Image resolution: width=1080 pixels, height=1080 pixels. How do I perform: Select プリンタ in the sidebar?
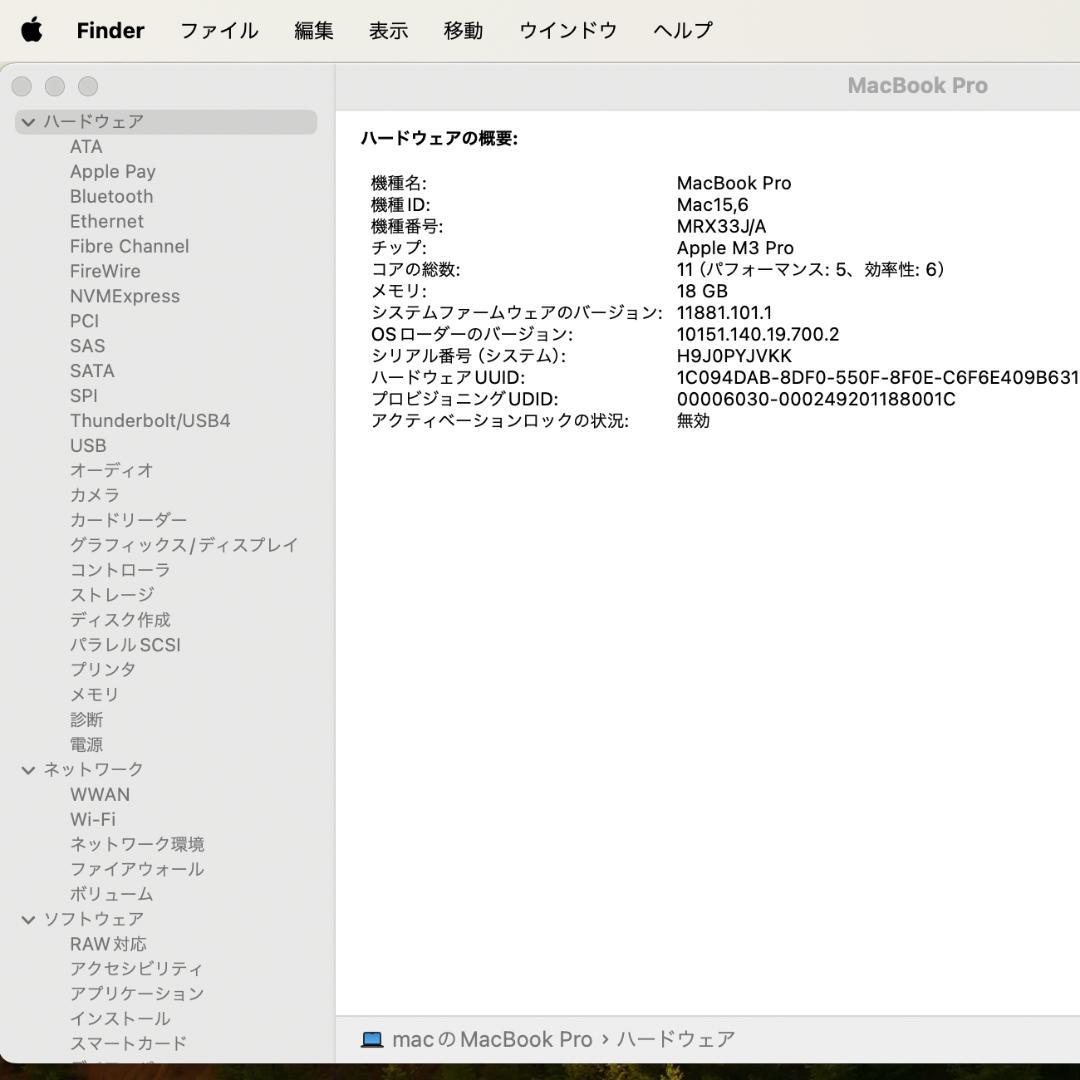tap(103, 669)
